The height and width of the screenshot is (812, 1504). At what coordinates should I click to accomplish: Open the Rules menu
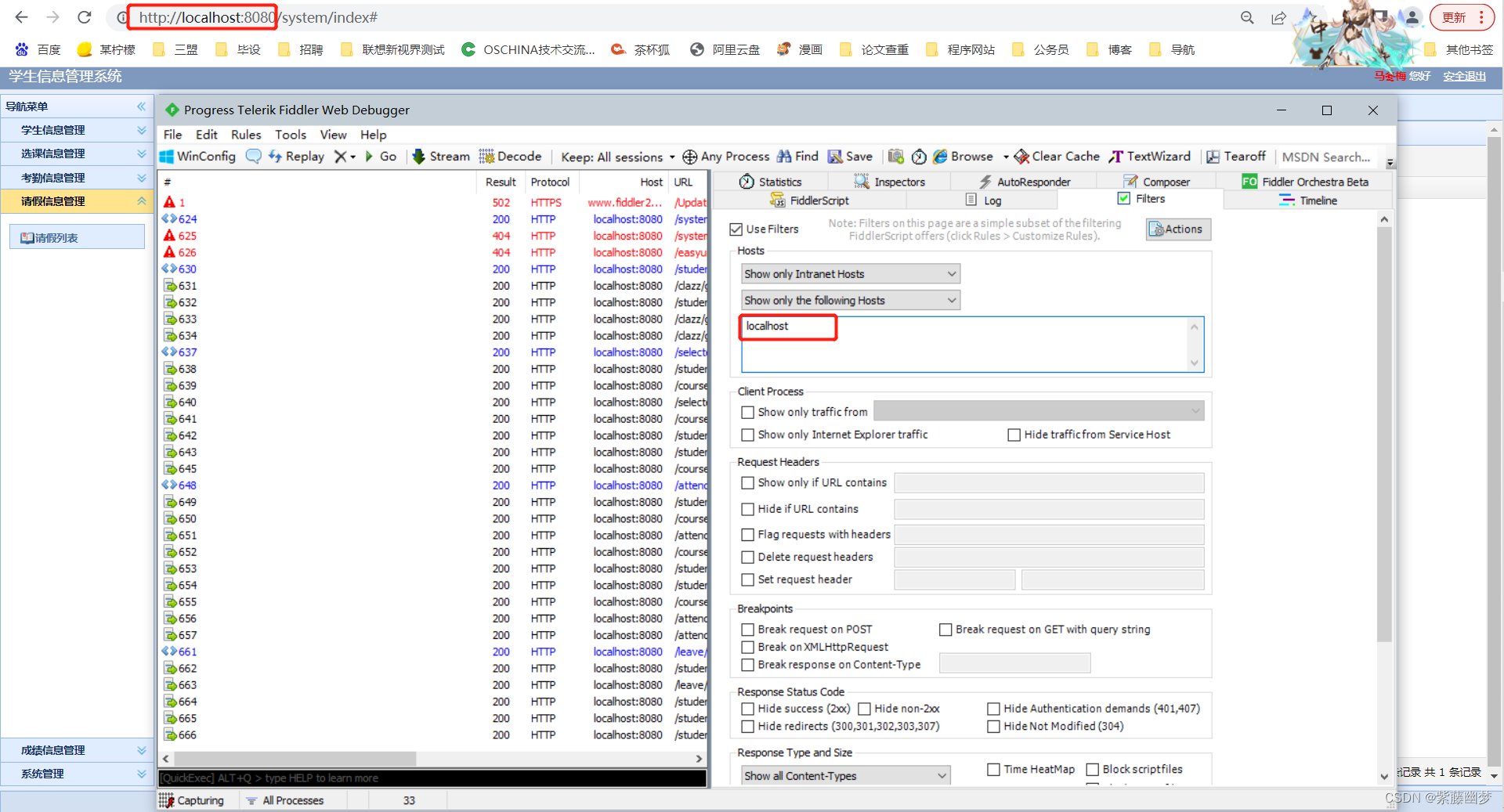246,135
